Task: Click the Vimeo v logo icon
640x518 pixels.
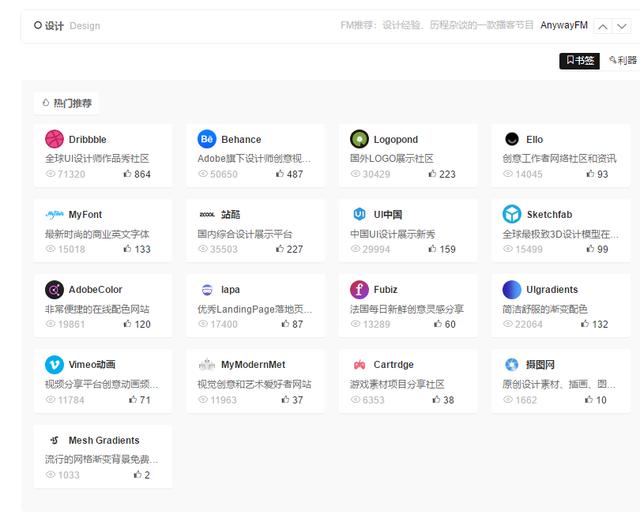Action: pyautogui.click(x=54, y=365)
